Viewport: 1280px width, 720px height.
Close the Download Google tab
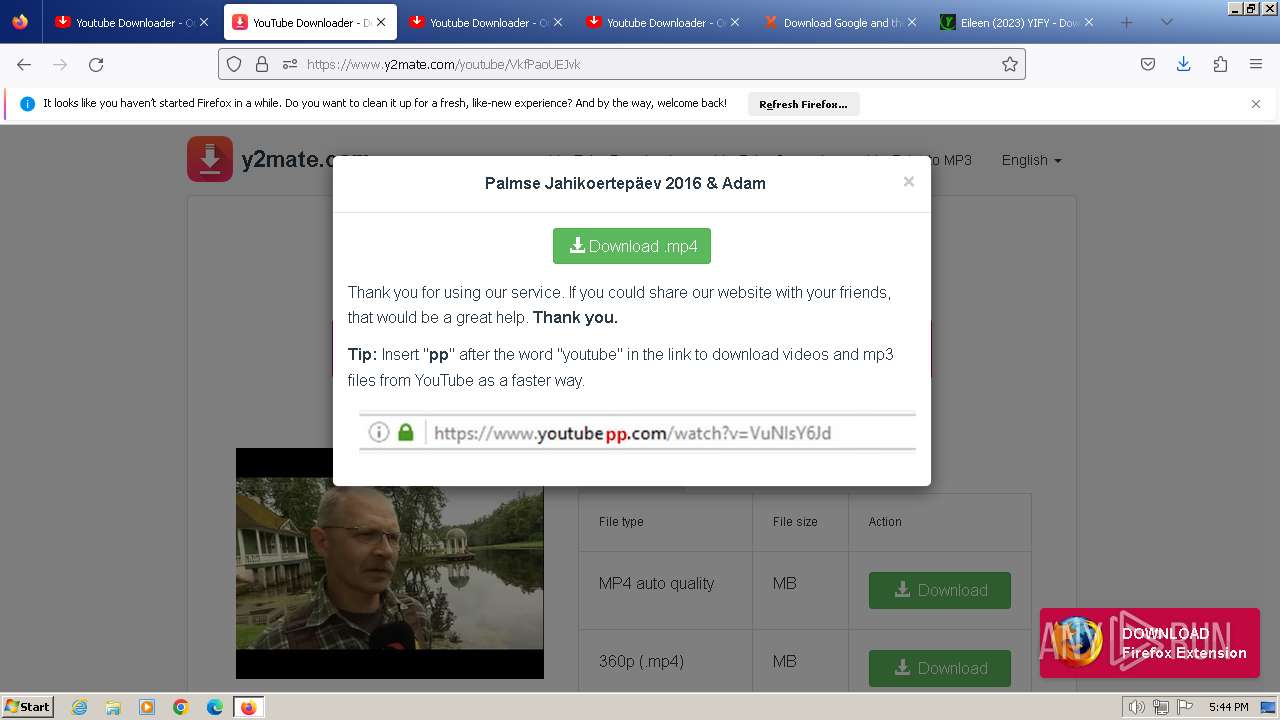(x=912, y=22)
